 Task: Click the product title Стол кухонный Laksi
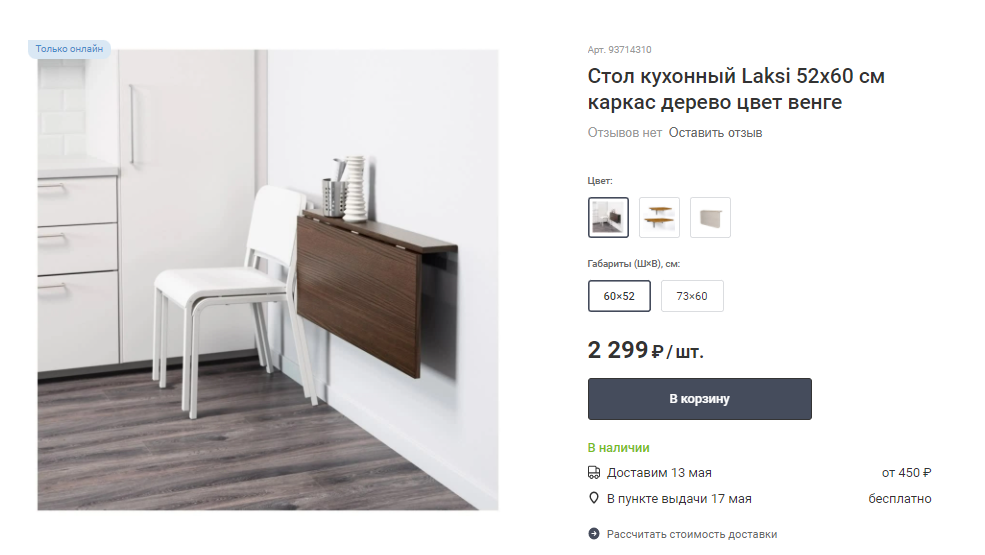pos(736,89)
